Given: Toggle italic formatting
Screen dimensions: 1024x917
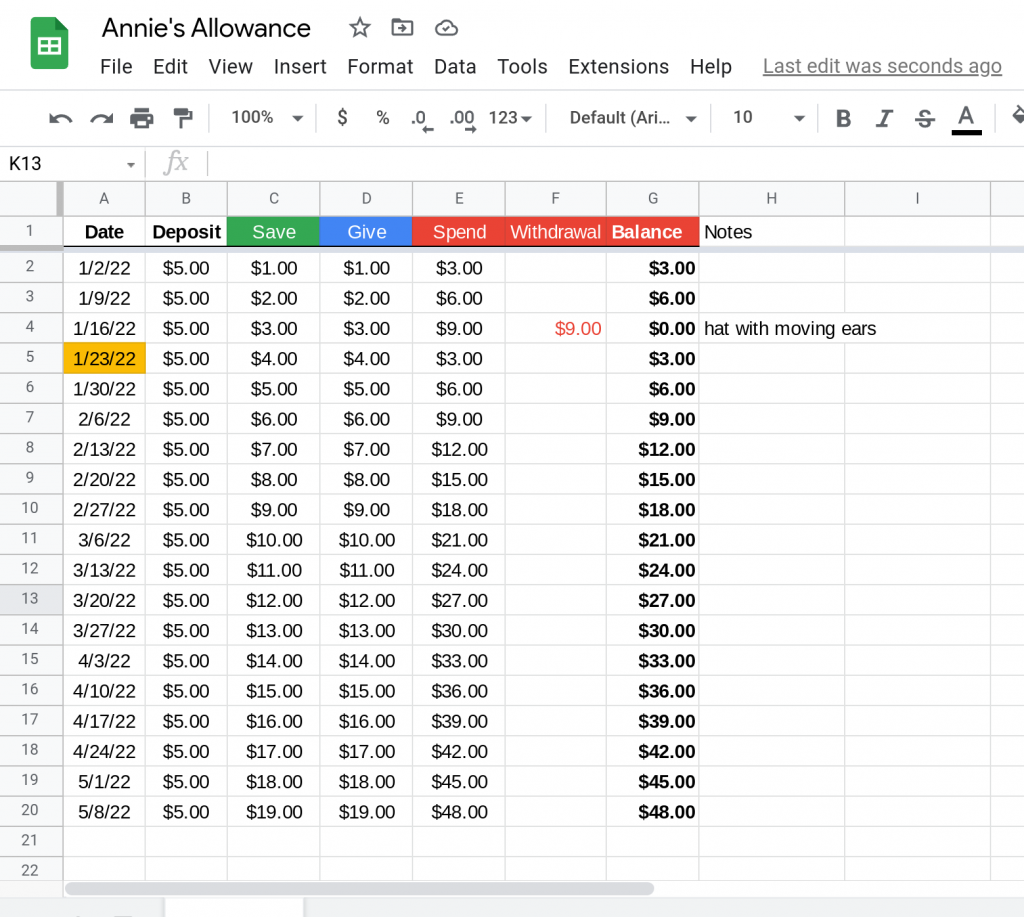Looking at the screenshot, I should [x=884, y=118].
